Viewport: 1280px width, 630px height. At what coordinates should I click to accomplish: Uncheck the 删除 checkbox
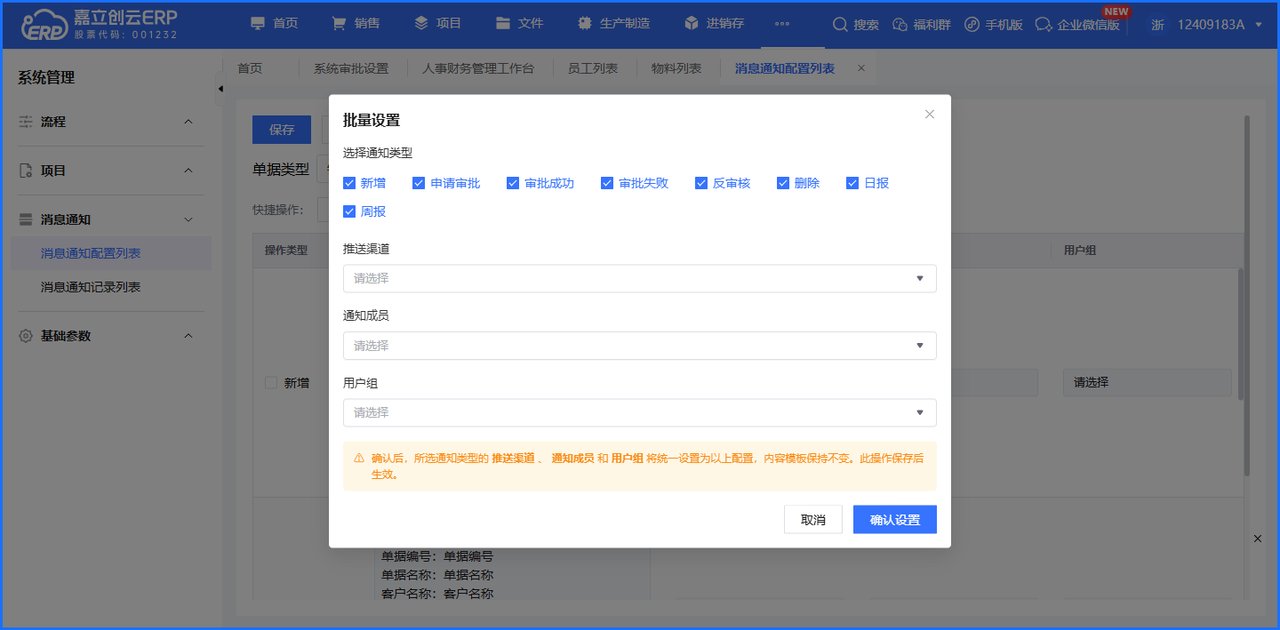point(783,183)
